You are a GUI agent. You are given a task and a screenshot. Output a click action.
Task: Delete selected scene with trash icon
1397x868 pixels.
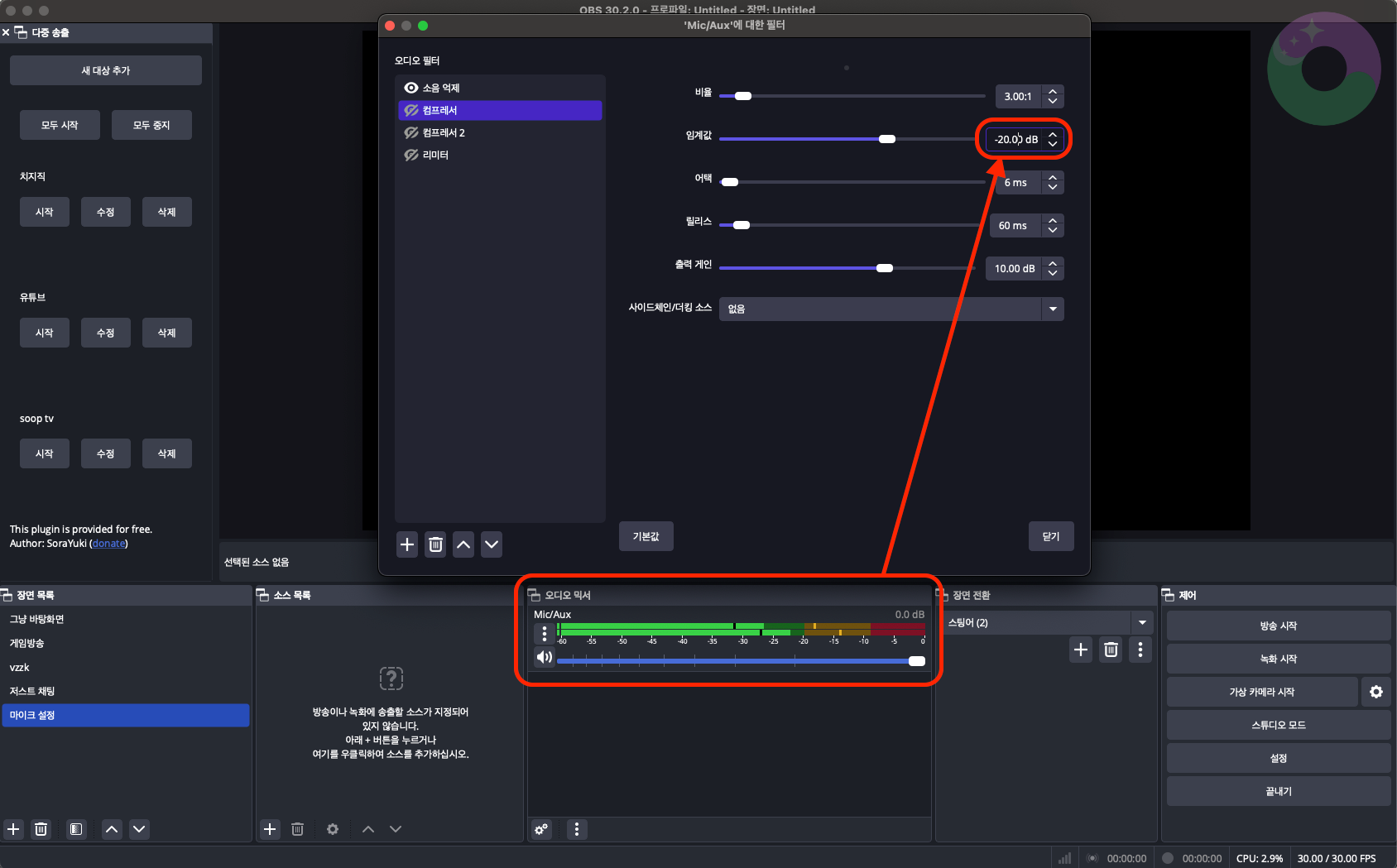coord(41,829)
